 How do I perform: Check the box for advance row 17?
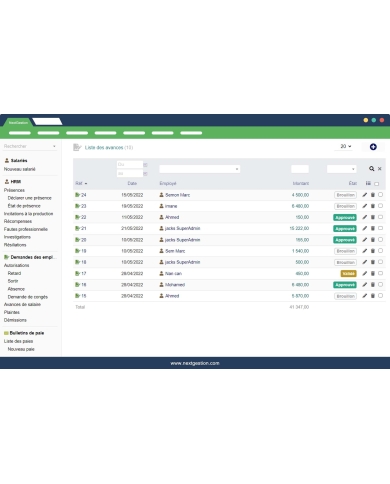point(380,273)
